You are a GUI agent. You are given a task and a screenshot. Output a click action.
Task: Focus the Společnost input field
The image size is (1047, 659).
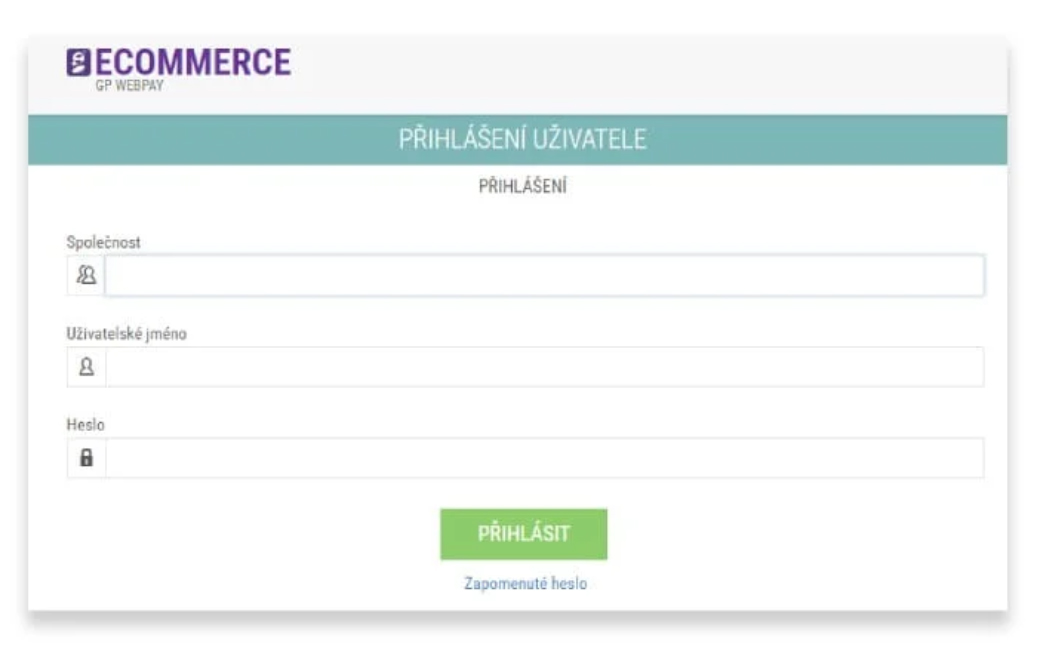(x=544, y=276)
